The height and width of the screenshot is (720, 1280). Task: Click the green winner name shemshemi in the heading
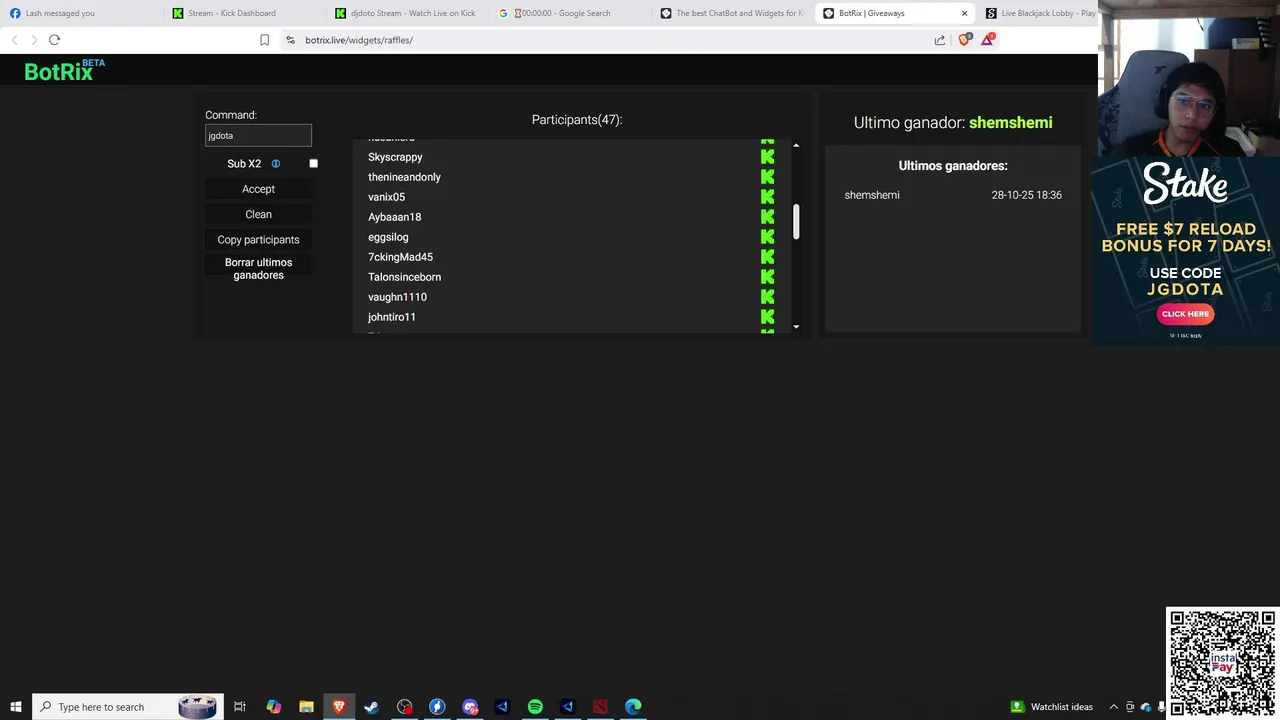coord(1010,122)
